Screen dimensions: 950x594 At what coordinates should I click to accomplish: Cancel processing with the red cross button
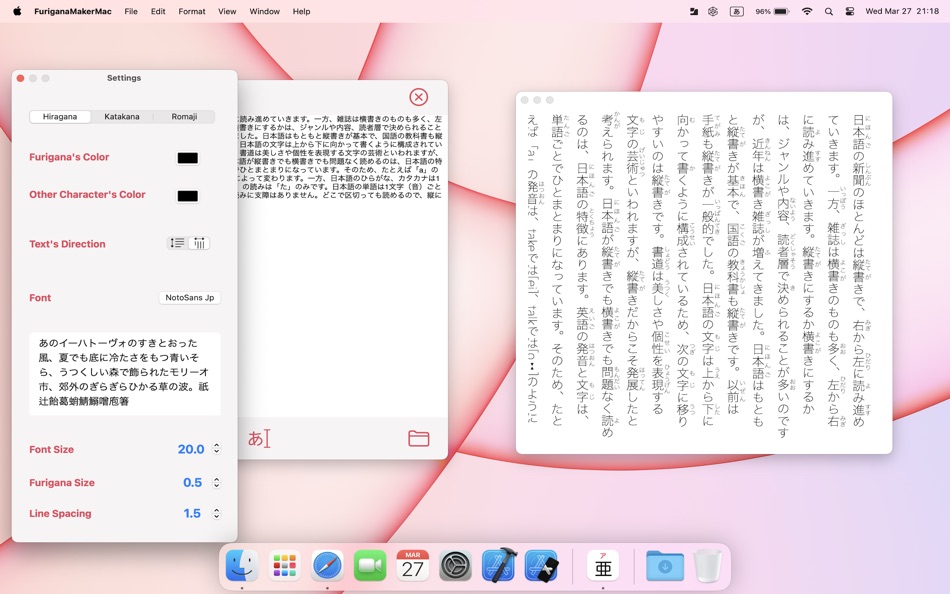(x=419, y=97)
